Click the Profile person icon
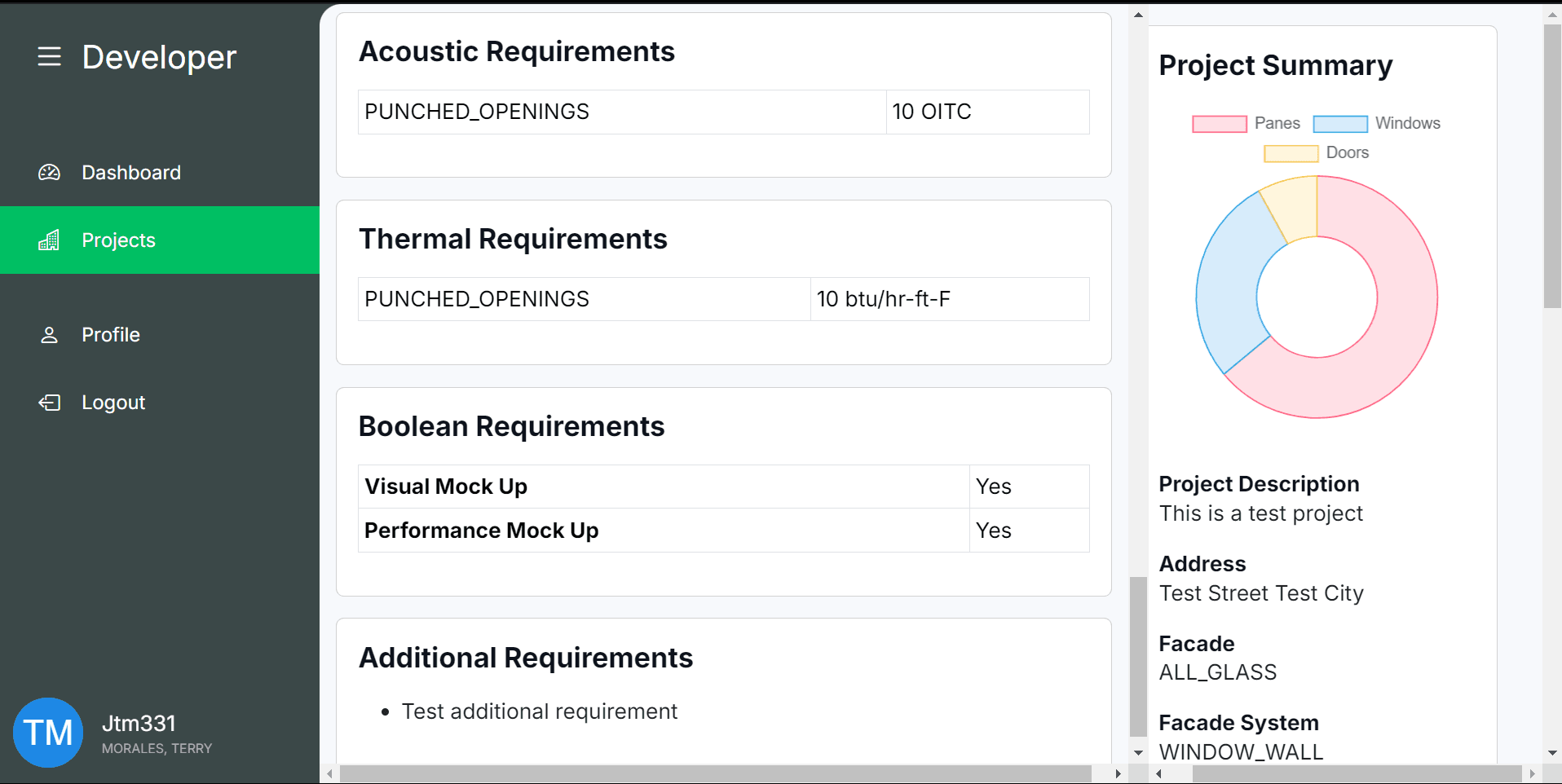The height and width of the screenshot is (784, 1562). point(49,335)
